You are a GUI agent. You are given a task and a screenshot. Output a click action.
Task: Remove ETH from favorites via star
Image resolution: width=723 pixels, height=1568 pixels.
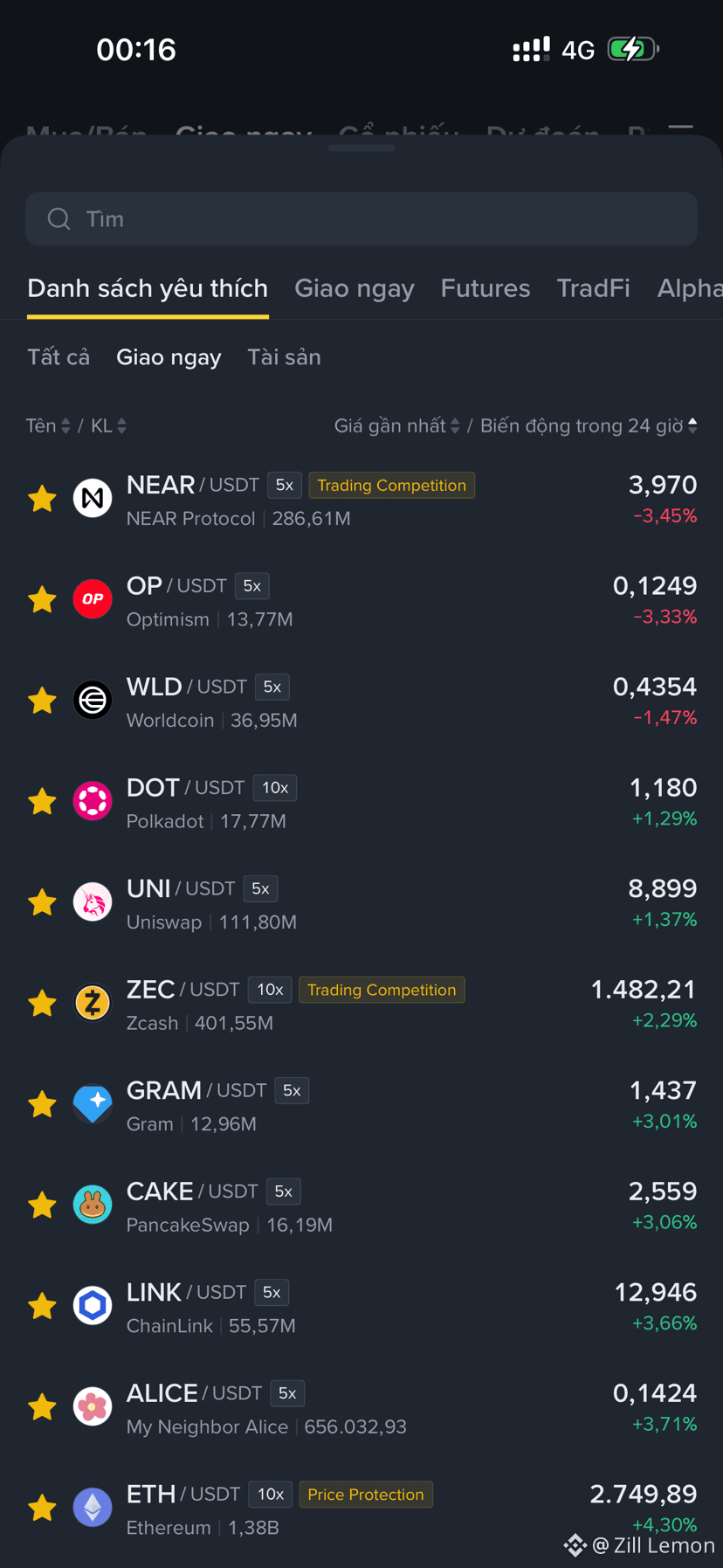point(42,1508)
